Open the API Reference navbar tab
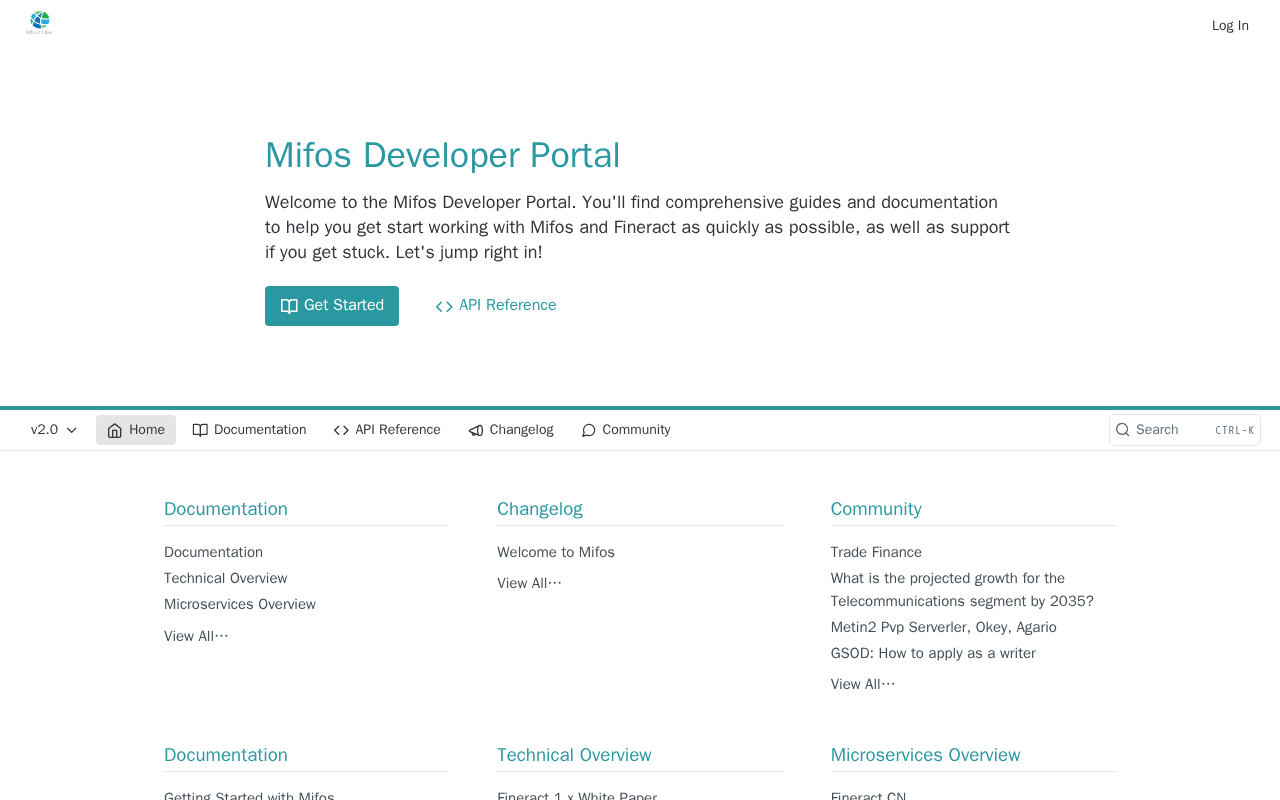The width and height of the screenshot is (1280, 800). coord(387,430)
